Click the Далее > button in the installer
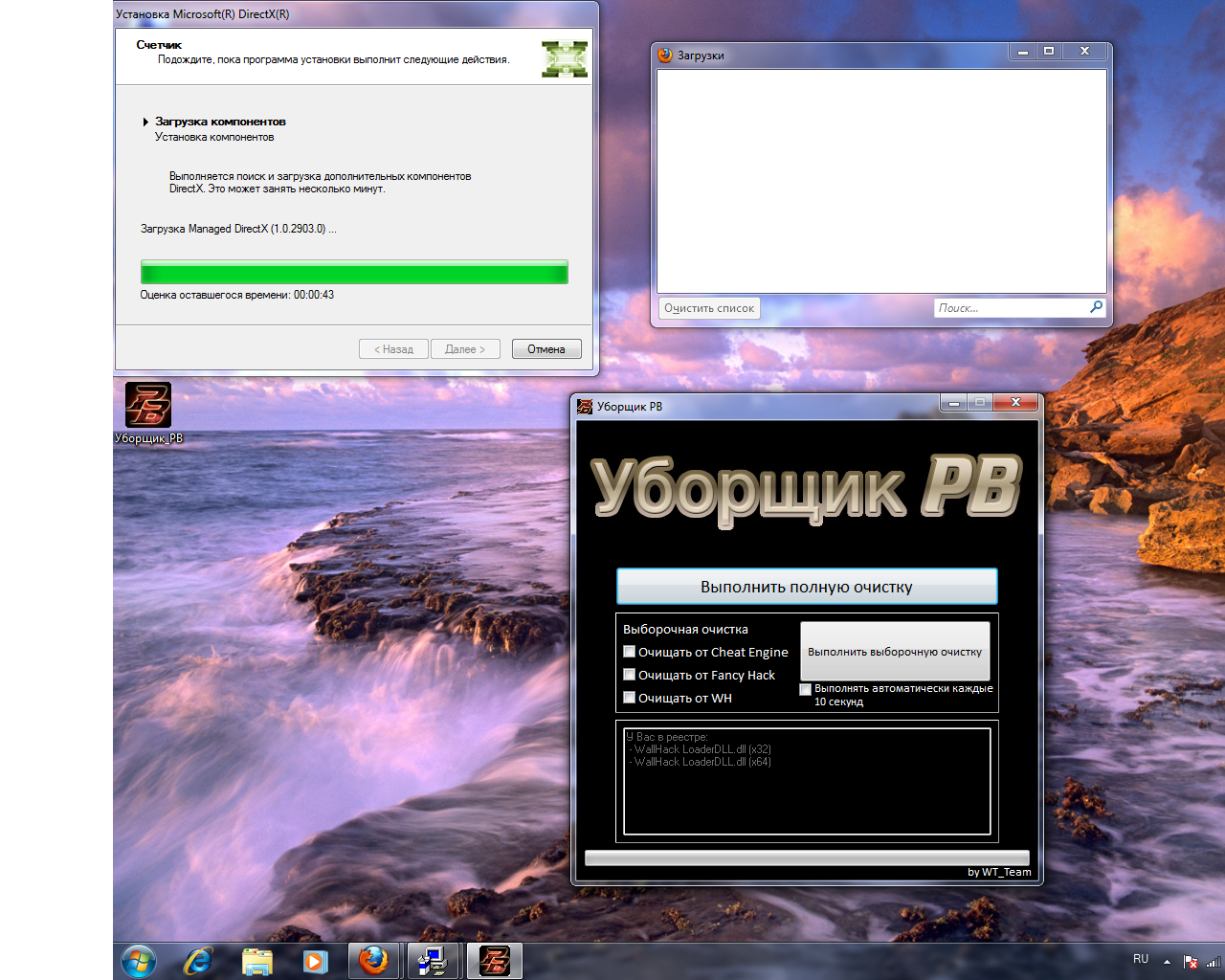This screenshot has height=980, width=1225. pyautogui.click(x=465, y=349)
